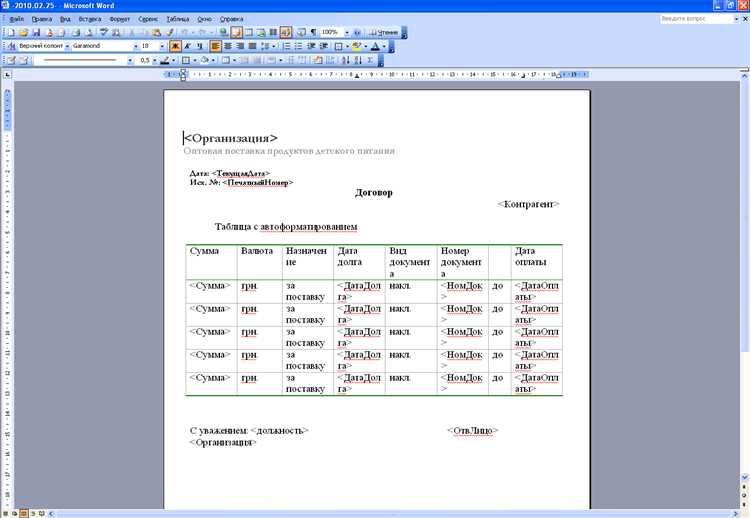750x518 pixels.
Task: Click Select Browse Object button
Action: pos(745,494)
